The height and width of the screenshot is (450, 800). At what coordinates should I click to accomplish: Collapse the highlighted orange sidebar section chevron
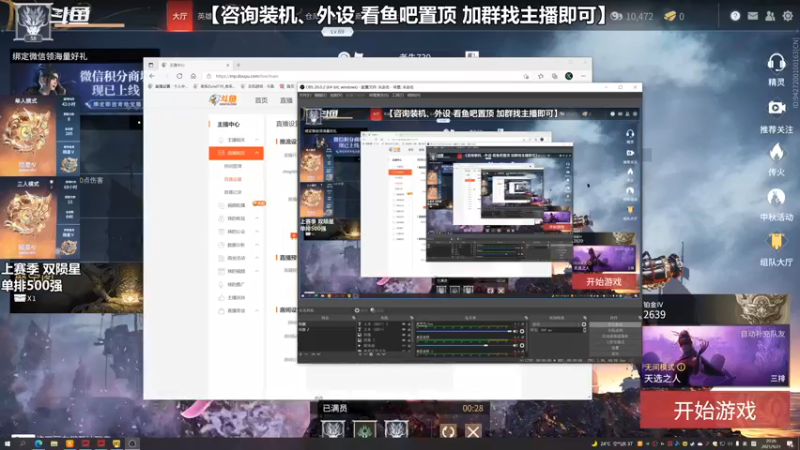click(x=257, y=153)
